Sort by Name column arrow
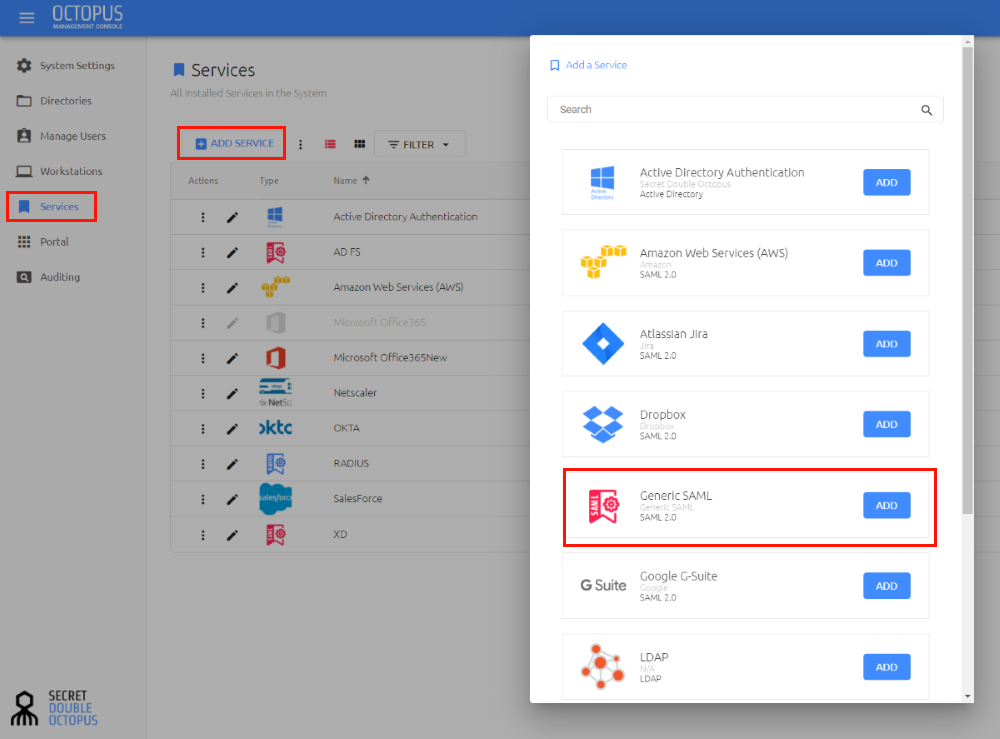This screenshot has width=1000, height=739. coord(366,180)
